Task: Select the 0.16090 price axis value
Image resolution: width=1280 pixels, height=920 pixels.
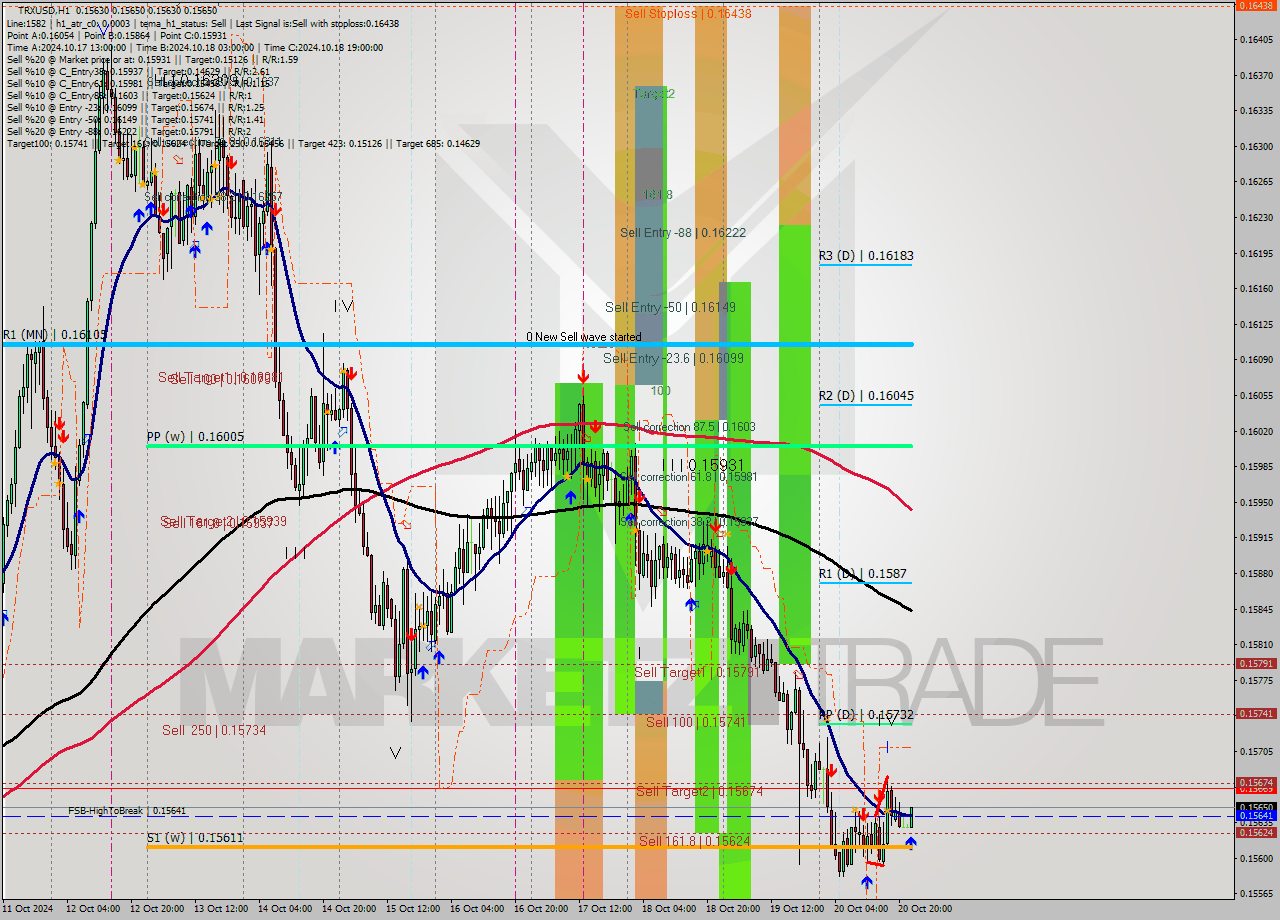Action: [x=1256, y=360]
